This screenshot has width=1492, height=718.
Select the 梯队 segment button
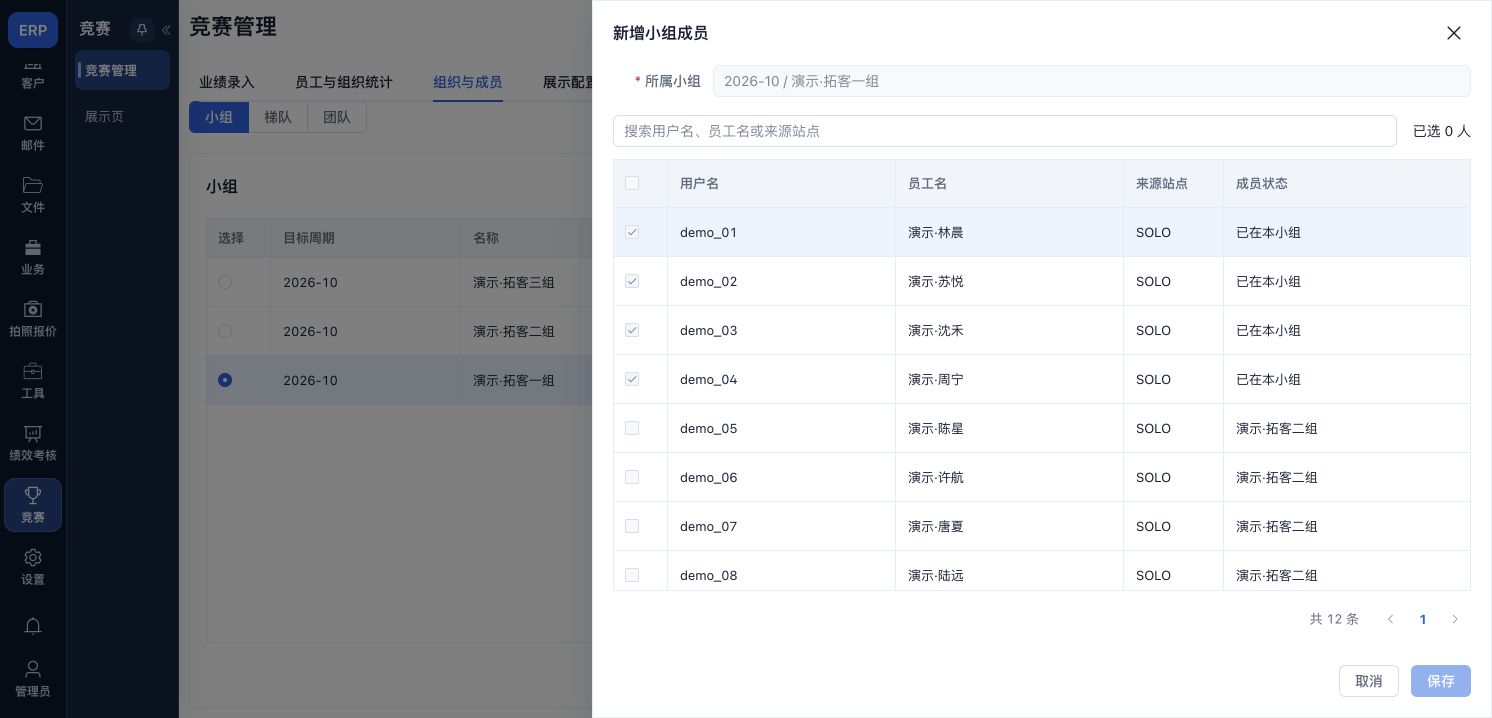click(278, 117)
